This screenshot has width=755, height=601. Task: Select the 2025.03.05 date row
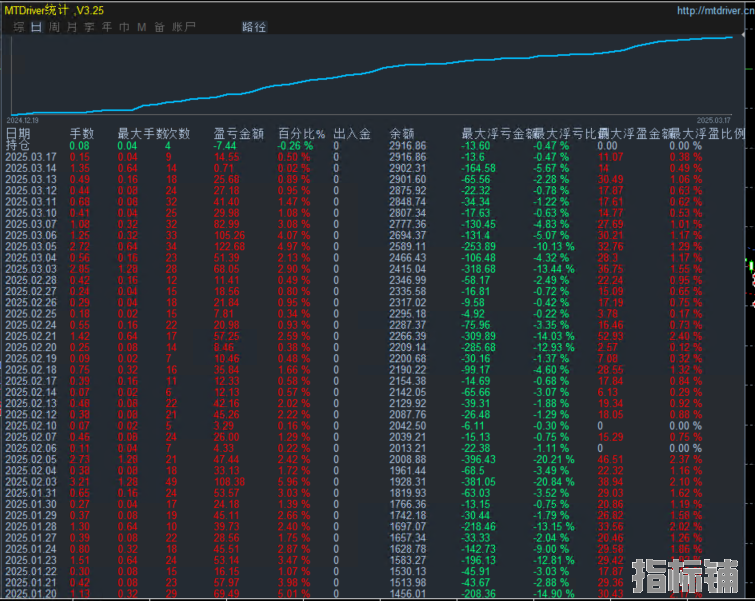click(31, 247)
